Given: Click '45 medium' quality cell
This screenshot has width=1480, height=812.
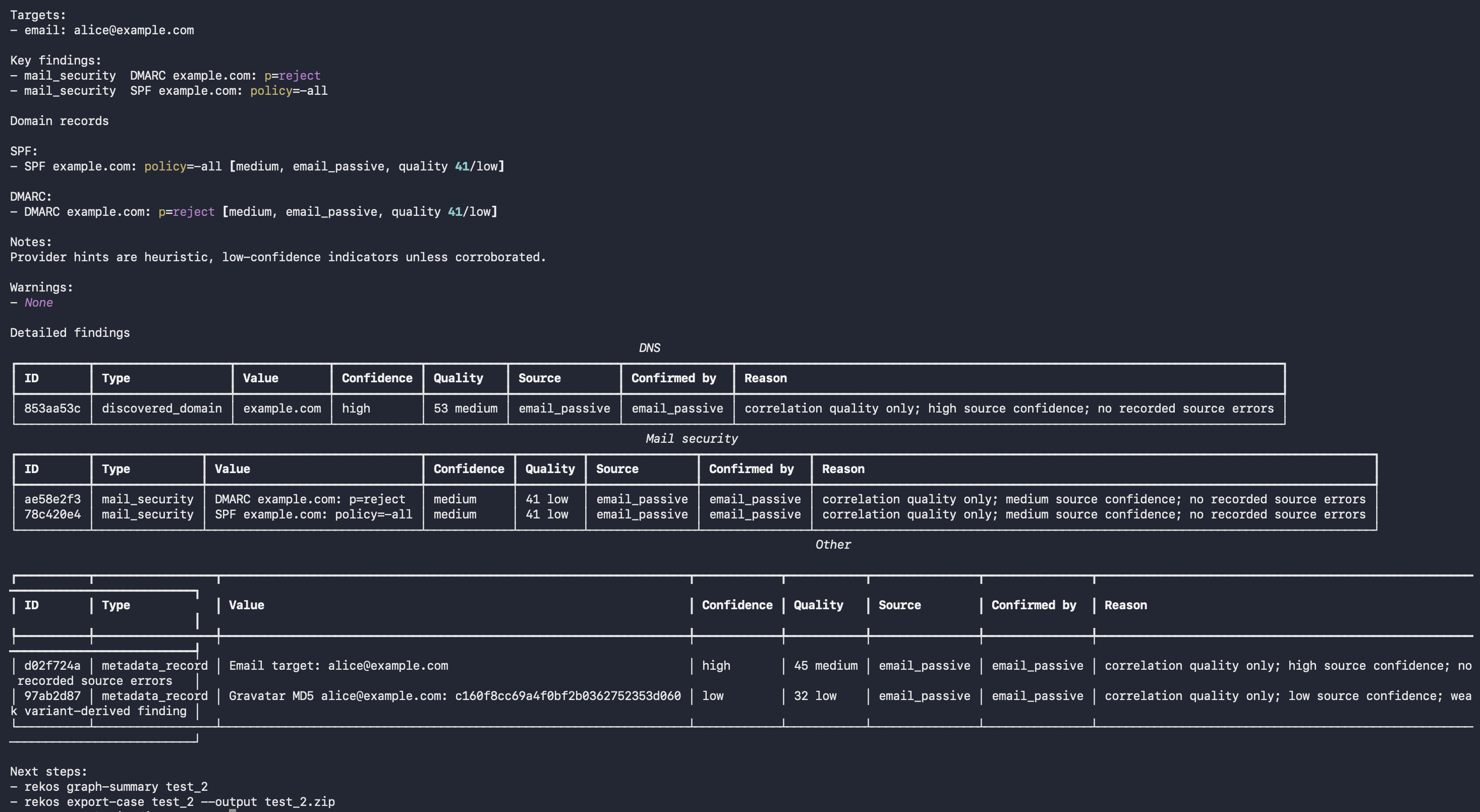Looking at the screenshot, I should click(x=826, y=666).
